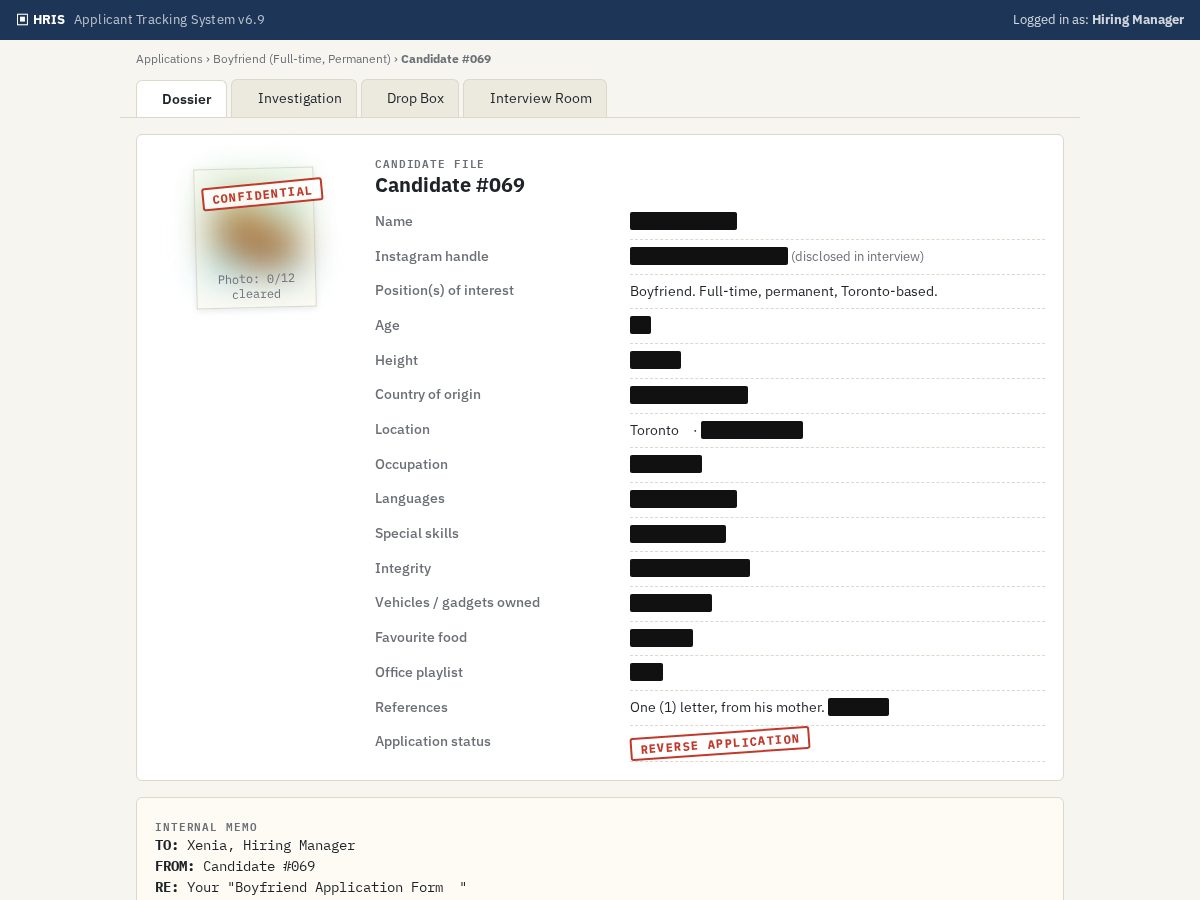Reveal the redacted Country of origin
Screen dimensions: 1200x900
[x=689, y=395]
